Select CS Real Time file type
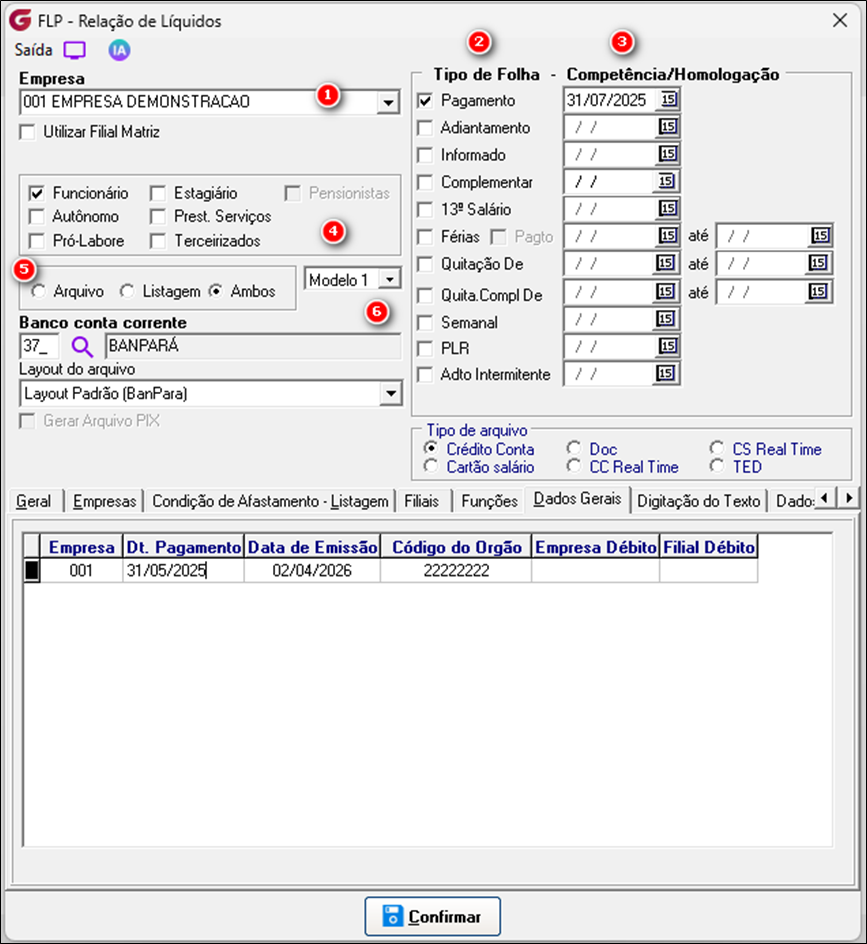 coord(716,449)
